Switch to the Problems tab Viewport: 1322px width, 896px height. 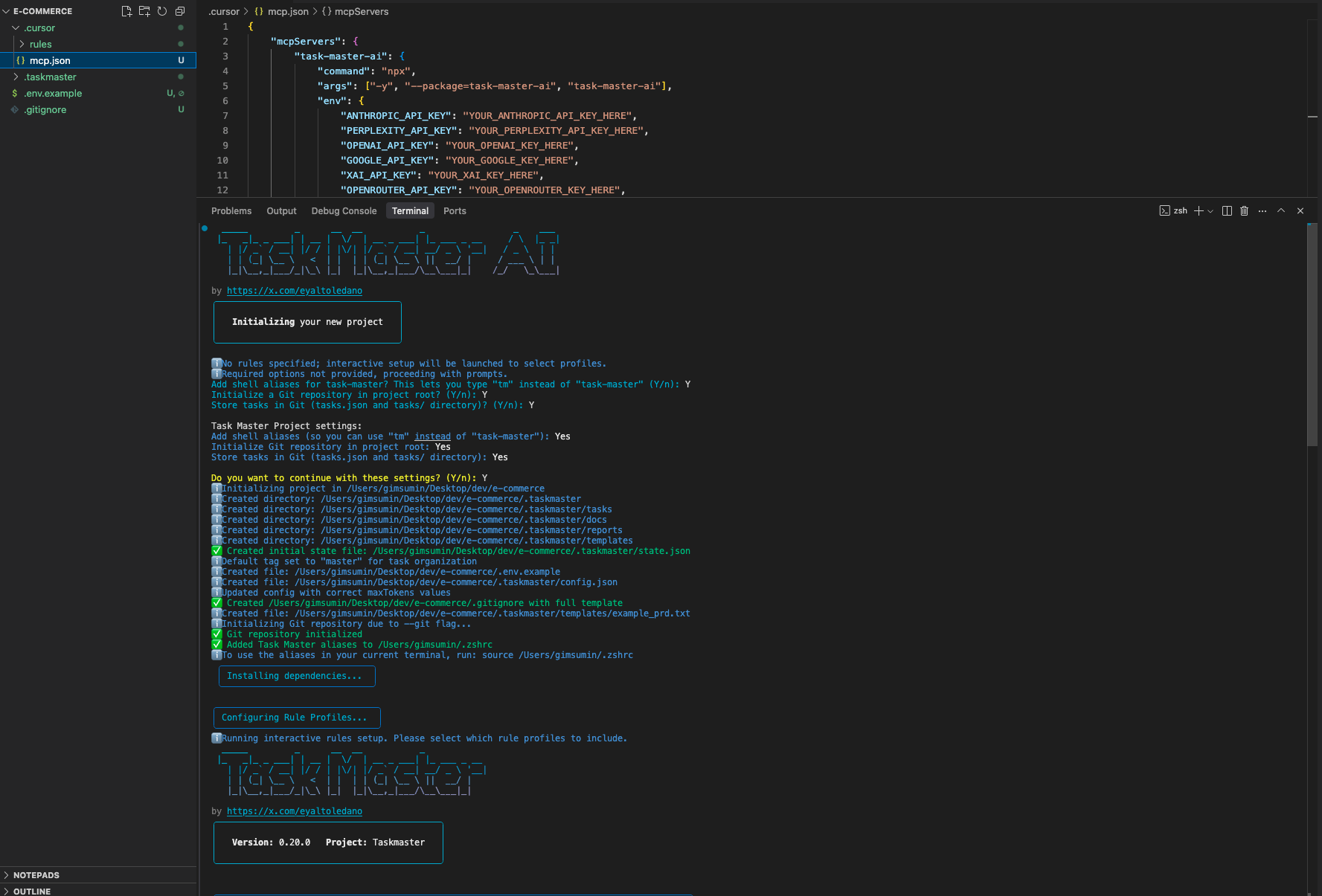click(x=231, y=210)
